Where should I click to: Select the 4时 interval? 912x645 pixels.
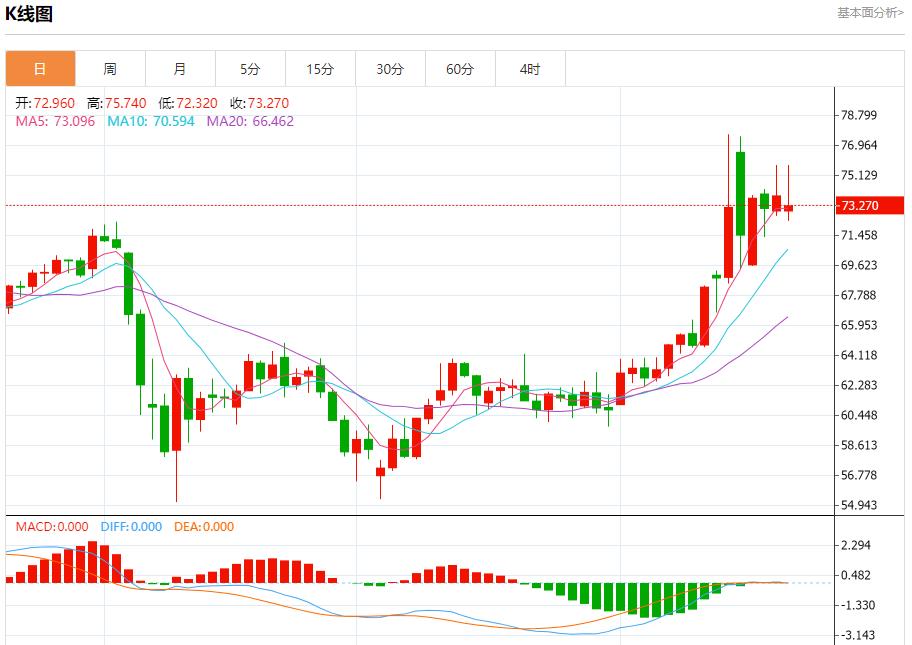[530, 68]
